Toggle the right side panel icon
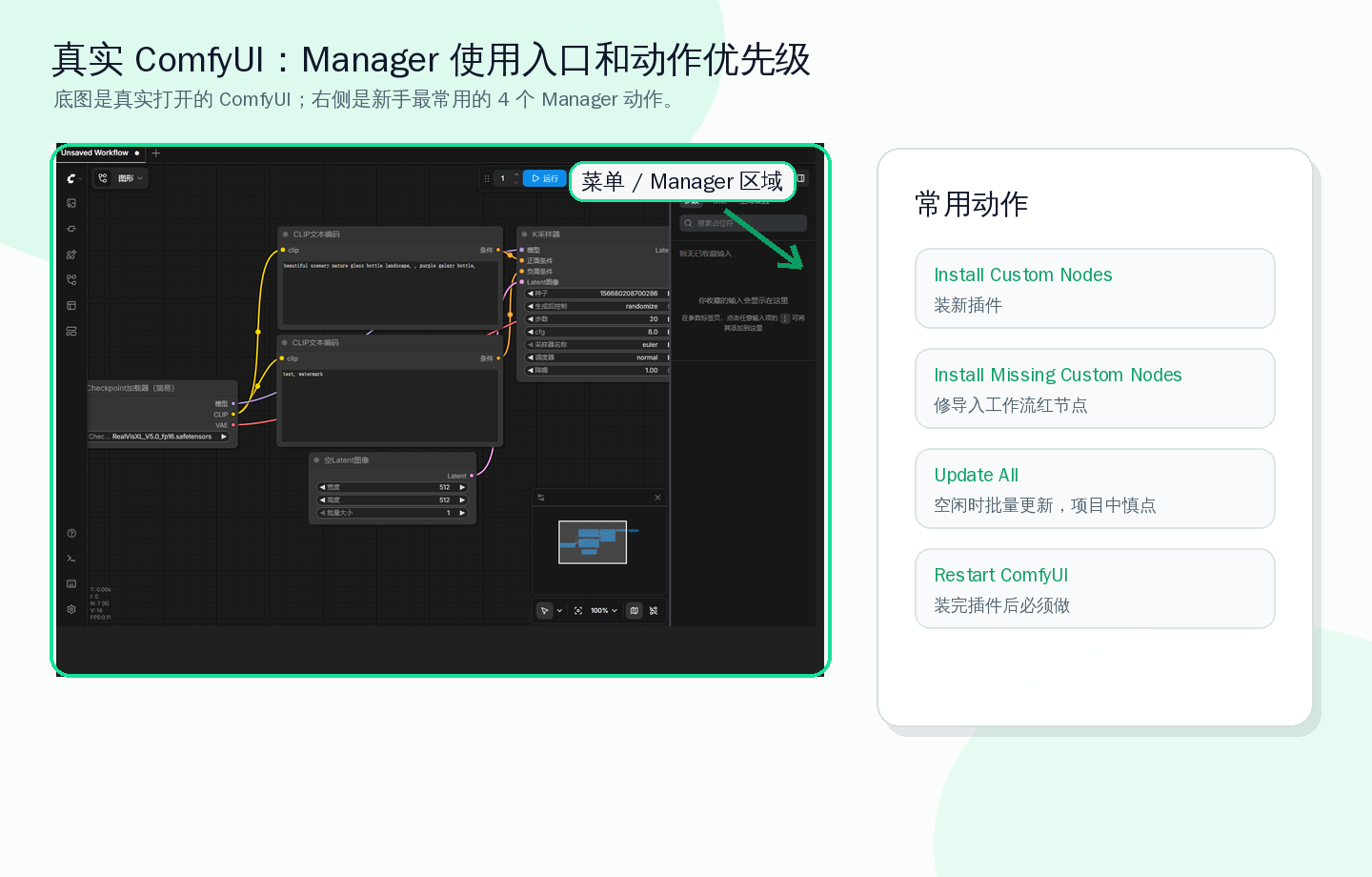 (x=801, y=178)
